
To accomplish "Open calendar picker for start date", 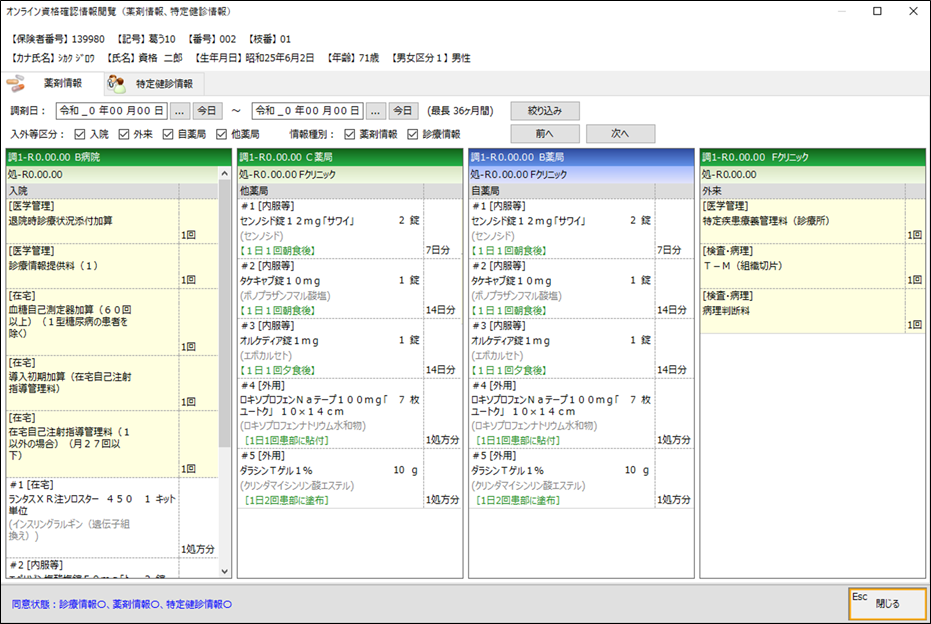I will (179, 110).
